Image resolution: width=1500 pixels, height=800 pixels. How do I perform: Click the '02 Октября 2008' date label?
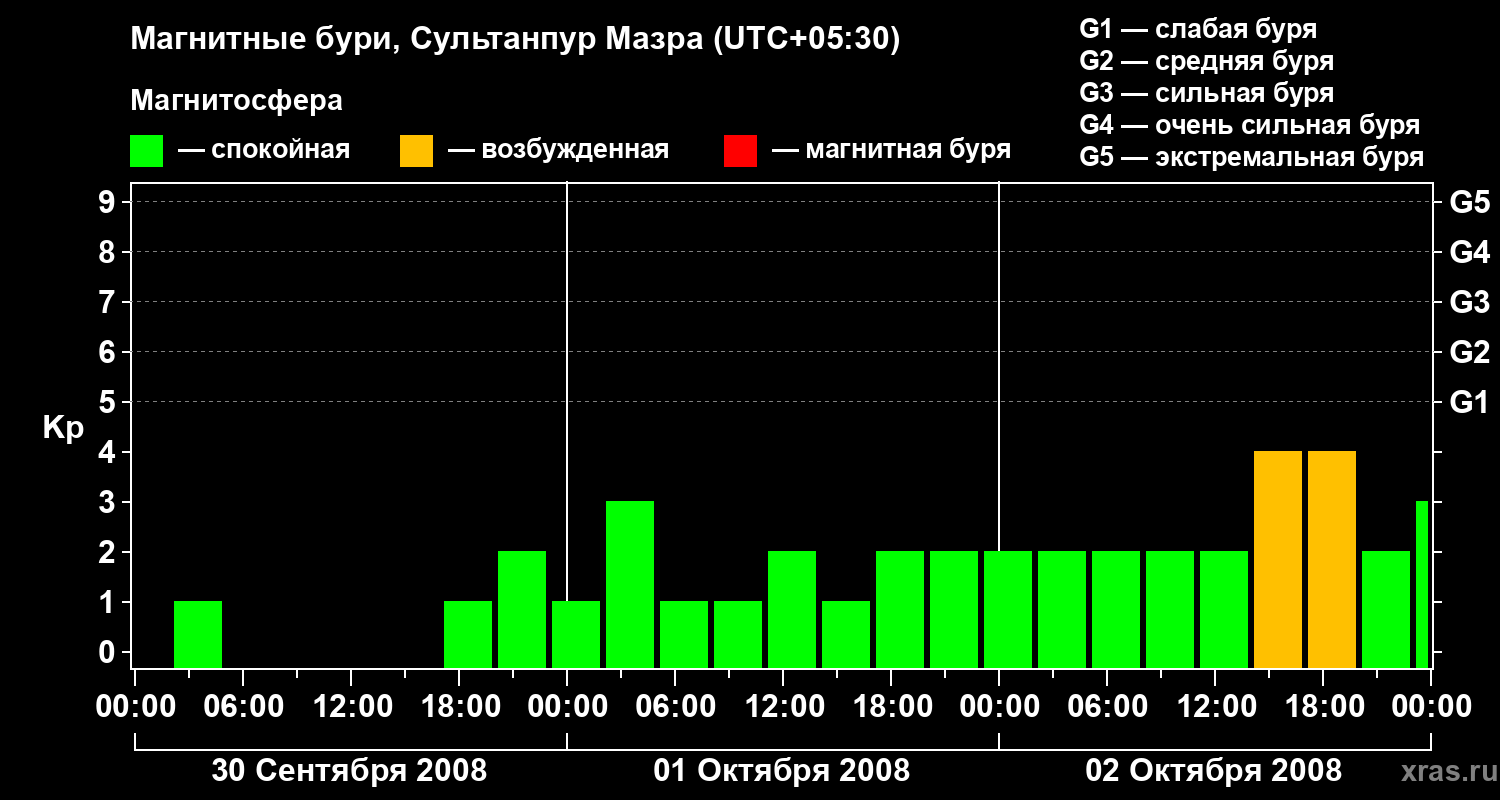click(x=1214, y=770)
